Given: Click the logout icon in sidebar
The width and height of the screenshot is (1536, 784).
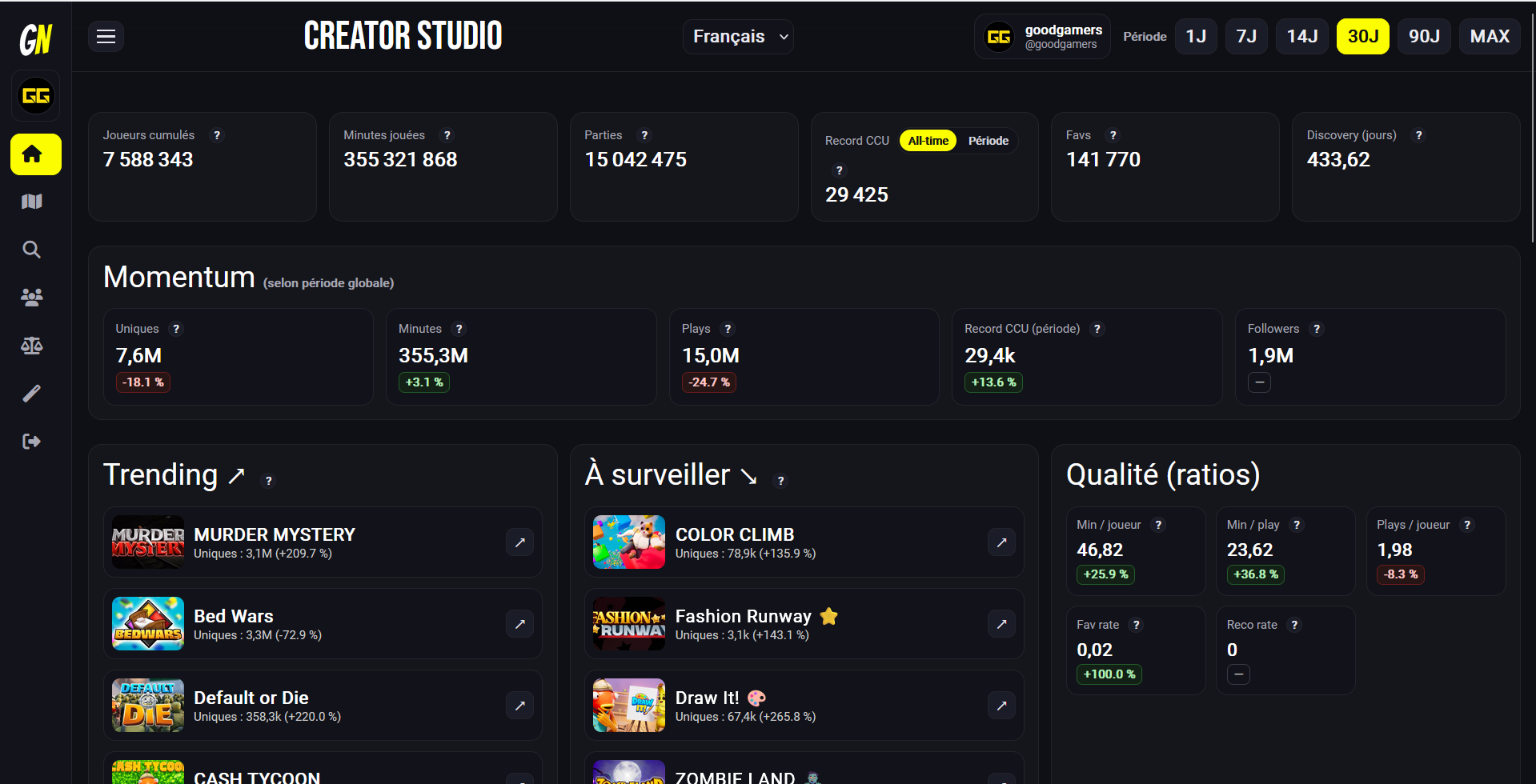Looking at the screenshot, I should tap(32, 442).
